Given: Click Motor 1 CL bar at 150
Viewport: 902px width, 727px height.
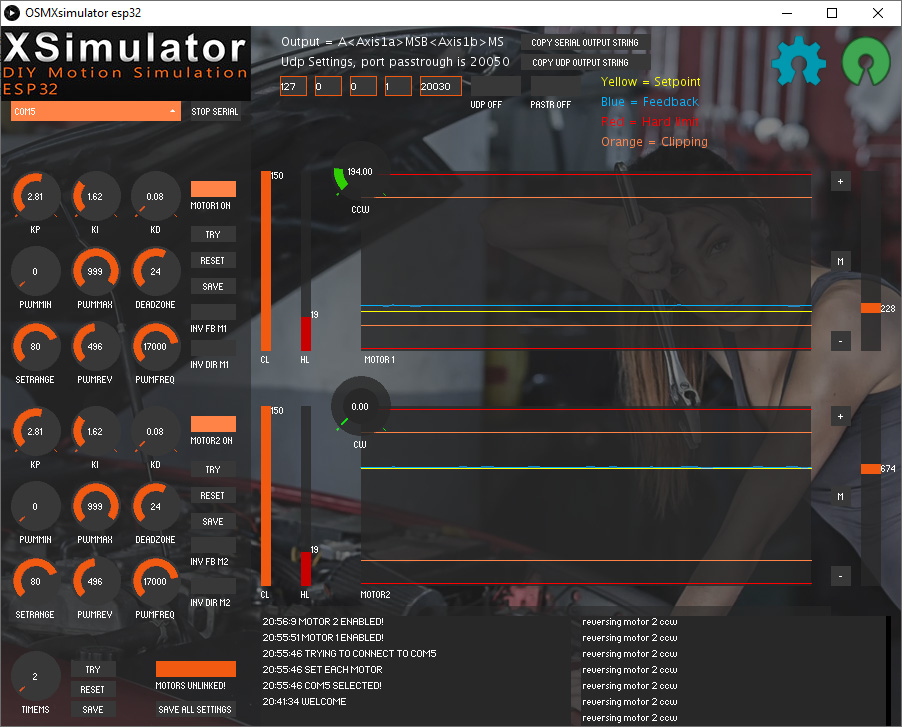Looking at the screenshot, I should click(x=266, y=261).
